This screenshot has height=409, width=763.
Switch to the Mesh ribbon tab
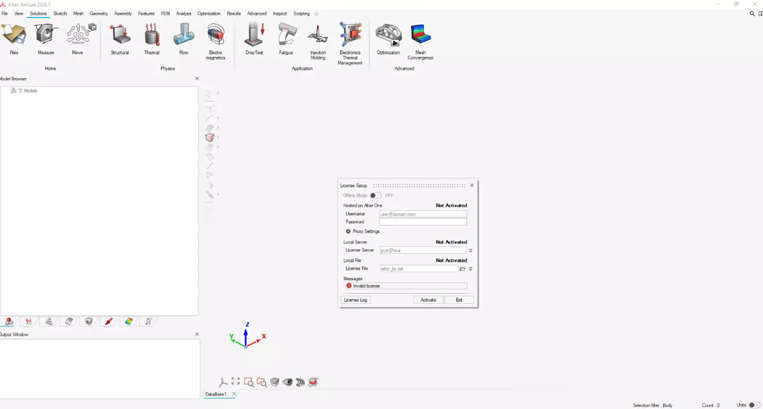(78, 14)
